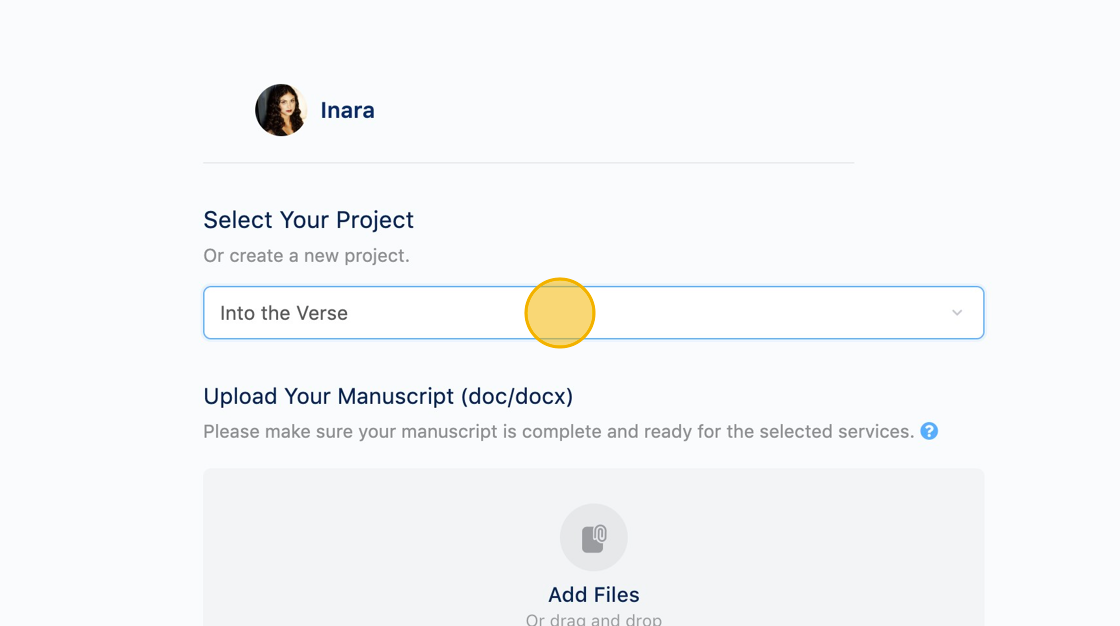The image size is (1120, 626).
Task: Click the manuscript readiness instruction text
Action: [559, 432]
